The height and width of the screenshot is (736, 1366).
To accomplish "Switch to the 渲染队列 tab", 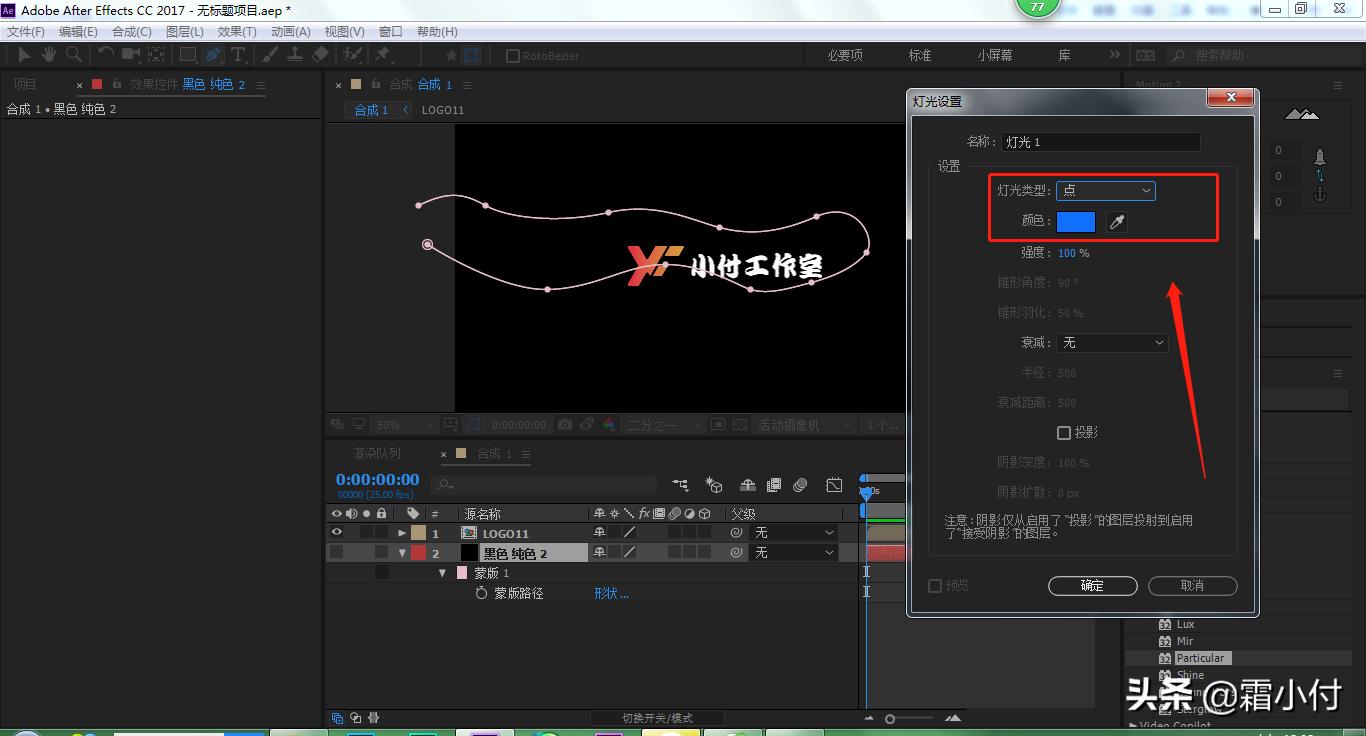I will coord(377,453).
